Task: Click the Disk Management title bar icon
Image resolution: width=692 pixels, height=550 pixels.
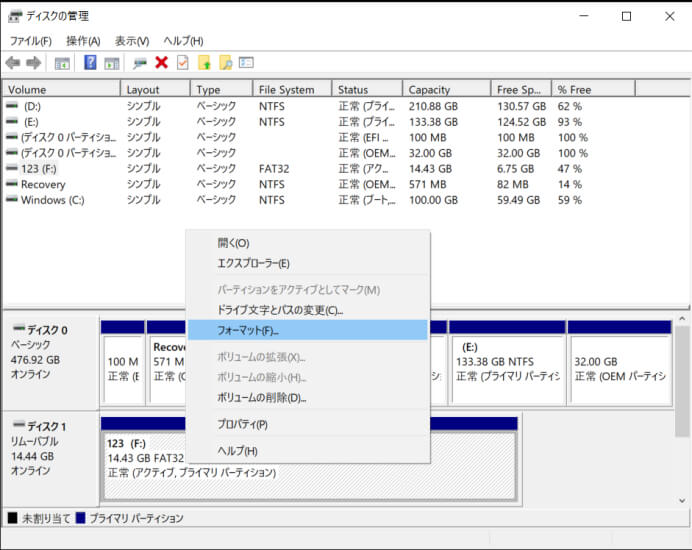Action: 15,17
